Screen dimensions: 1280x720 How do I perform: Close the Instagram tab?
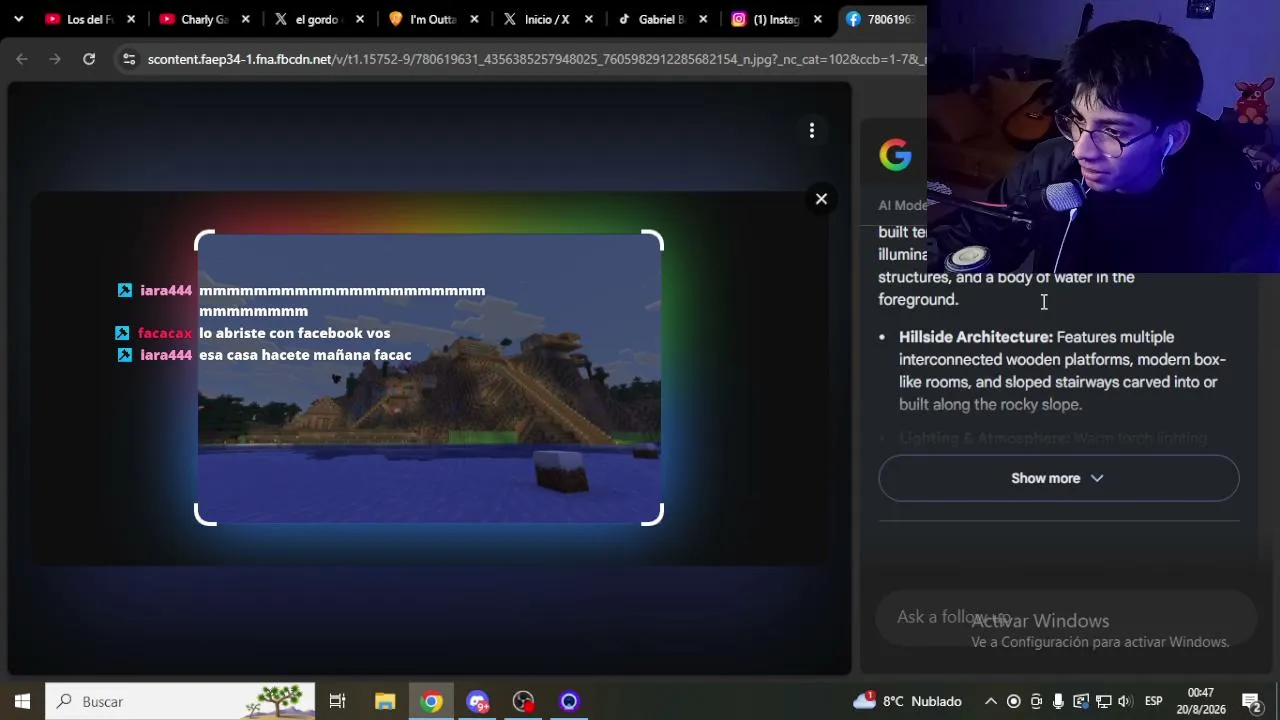818,19
